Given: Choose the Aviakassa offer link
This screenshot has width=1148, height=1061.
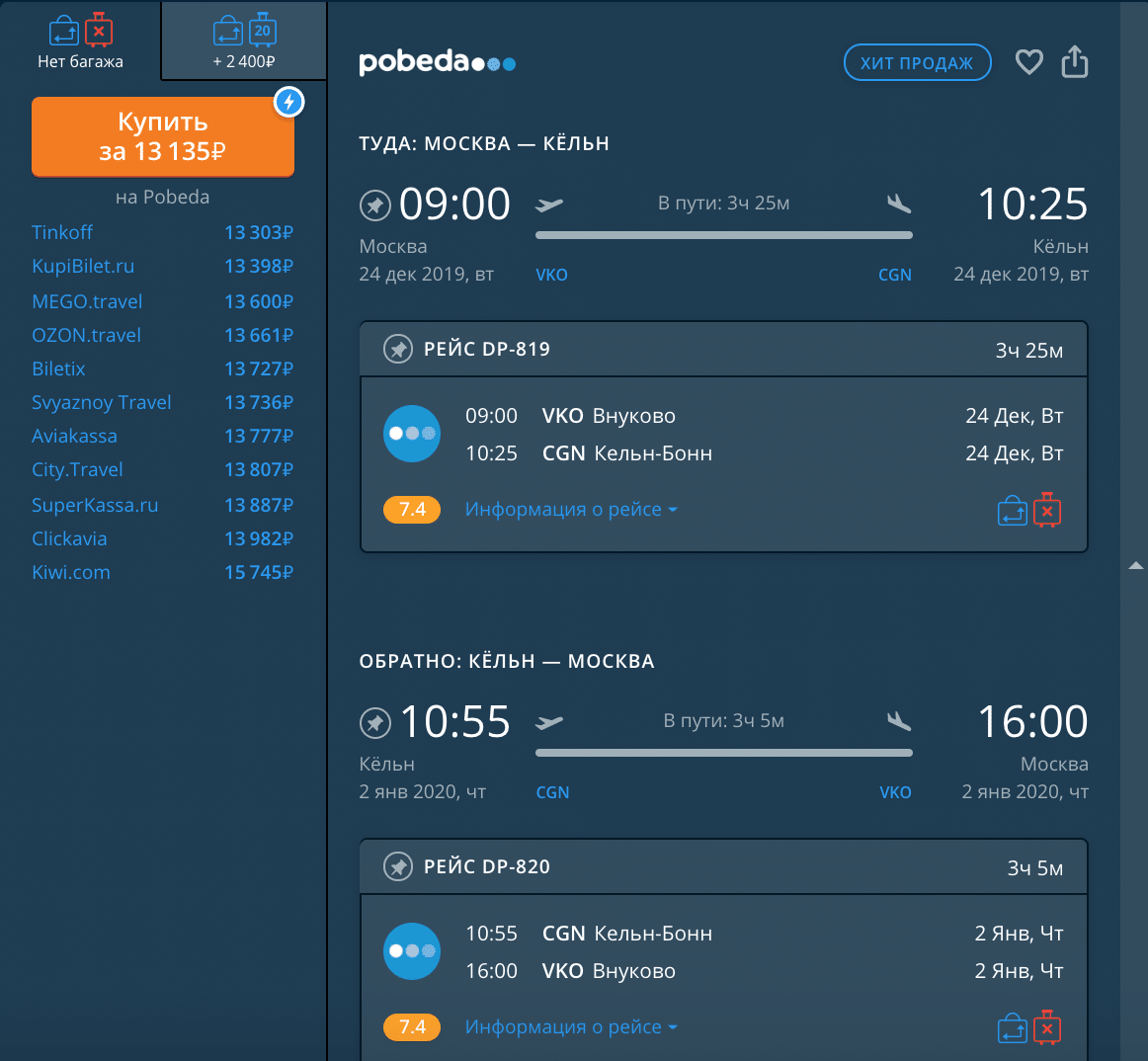Looking at the screenshot, I should tap(163, 436).
